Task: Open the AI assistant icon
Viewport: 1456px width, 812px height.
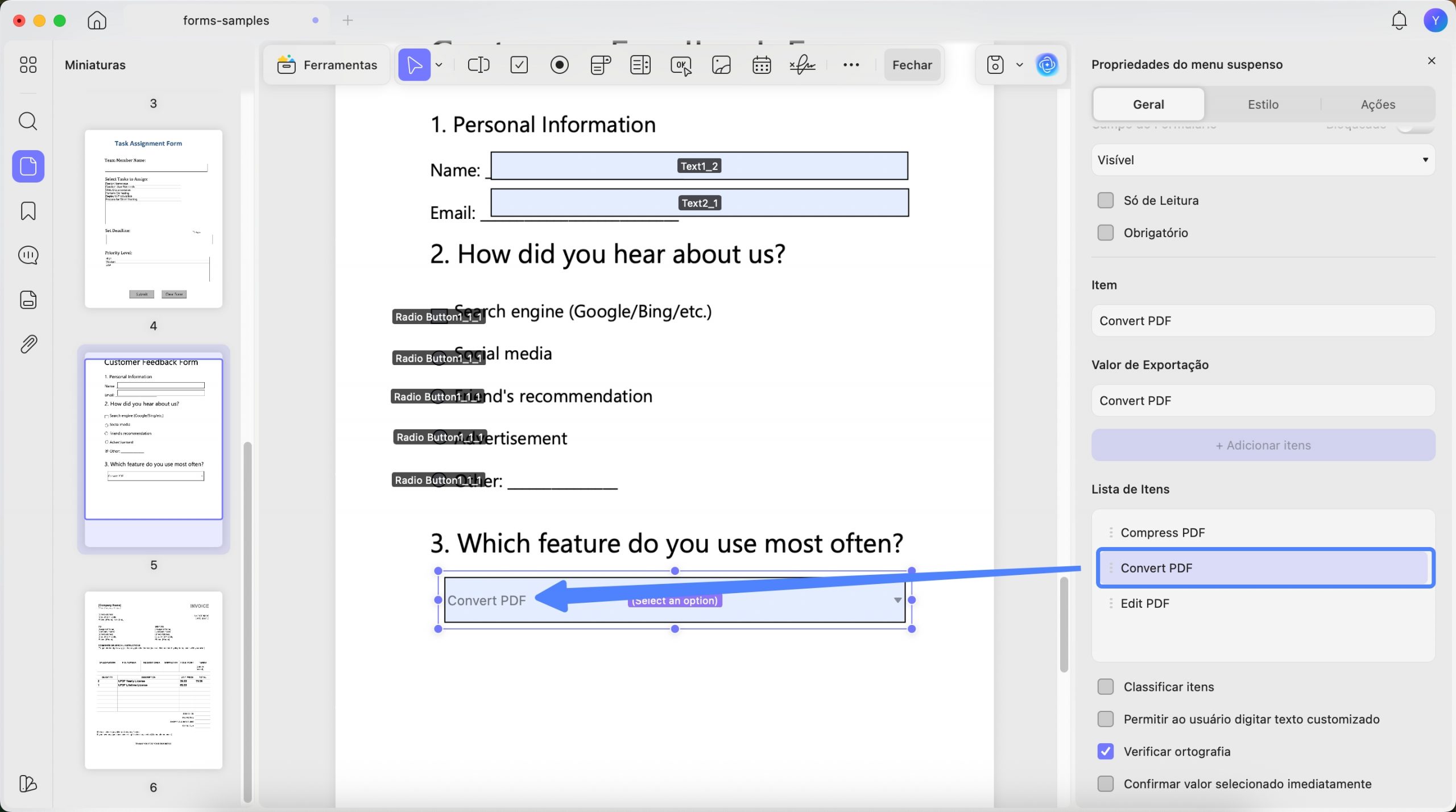Action: [x=1047, y=65]
